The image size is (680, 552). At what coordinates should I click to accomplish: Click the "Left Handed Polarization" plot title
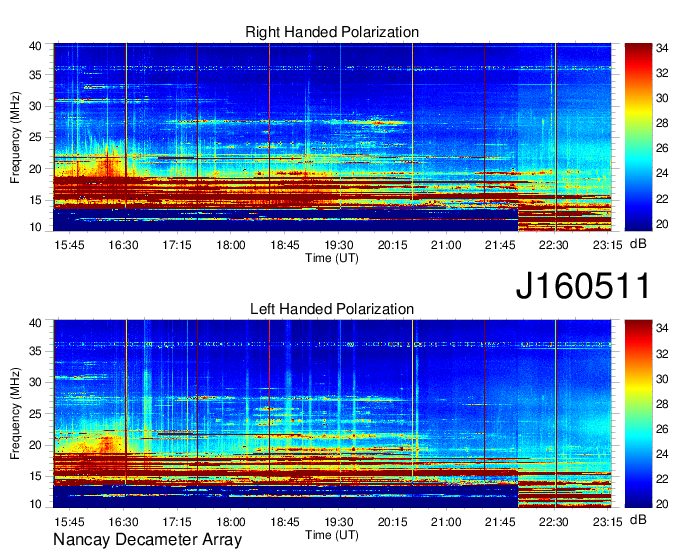(332, 309)
